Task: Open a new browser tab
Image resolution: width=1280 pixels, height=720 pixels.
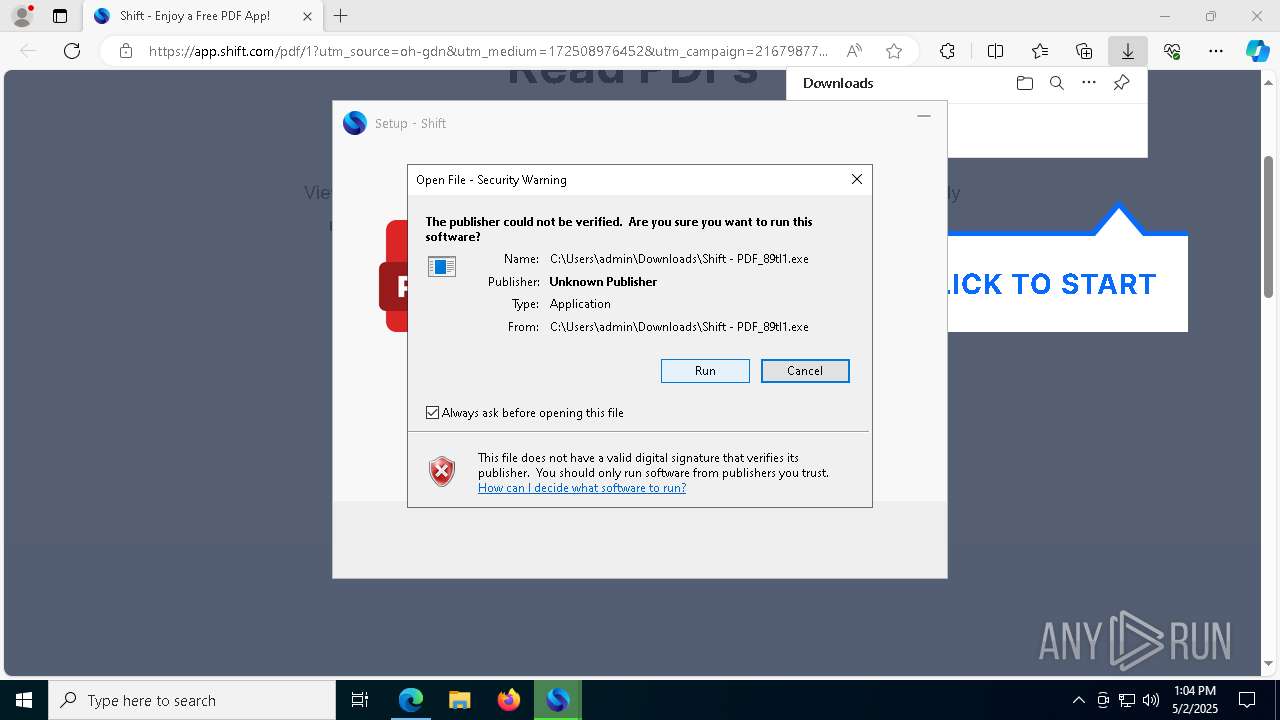Action: (x=341, y=16)
